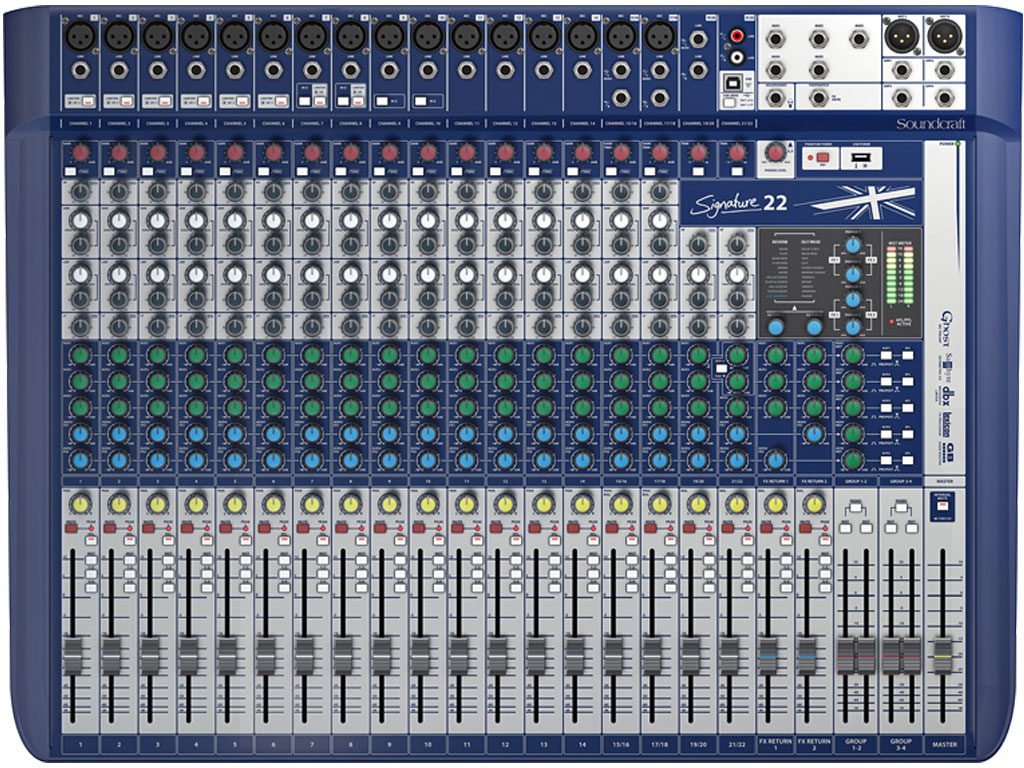Image resolution: width=1024 pixels, height=768 pixels.
Task: Click the FX RETURN 2 fader
Action: 807,656
